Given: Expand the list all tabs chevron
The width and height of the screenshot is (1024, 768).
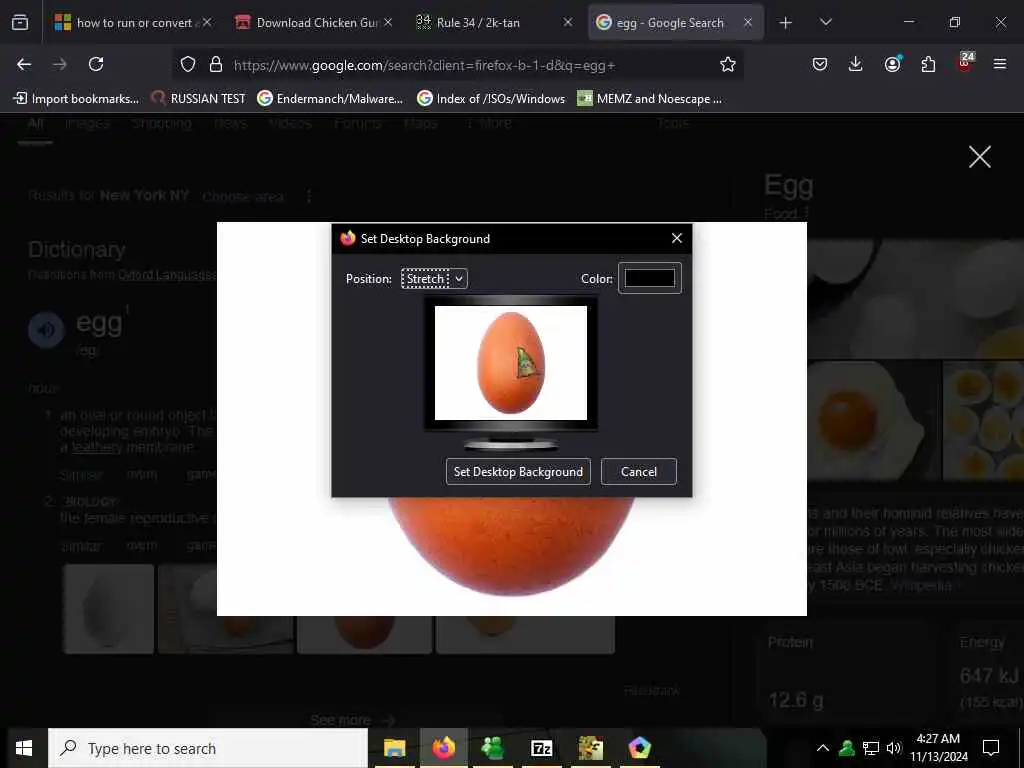Looking at the screenshot, I should (x=826, y=23).
